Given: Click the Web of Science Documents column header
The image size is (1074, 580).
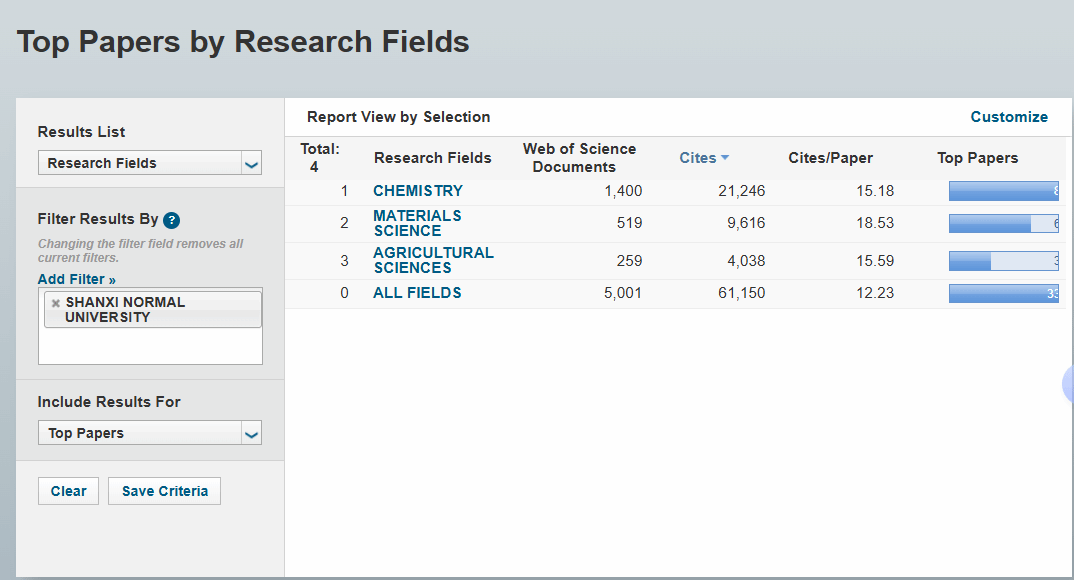Looking at the screenshot, I should click(579, 158).
